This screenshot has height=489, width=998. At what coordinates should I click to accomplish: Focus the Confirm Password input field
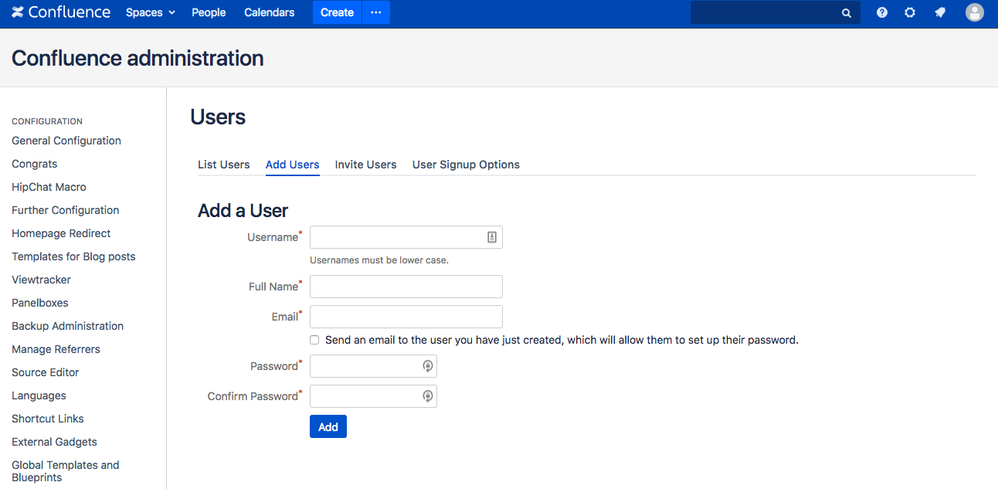(373, 396)
